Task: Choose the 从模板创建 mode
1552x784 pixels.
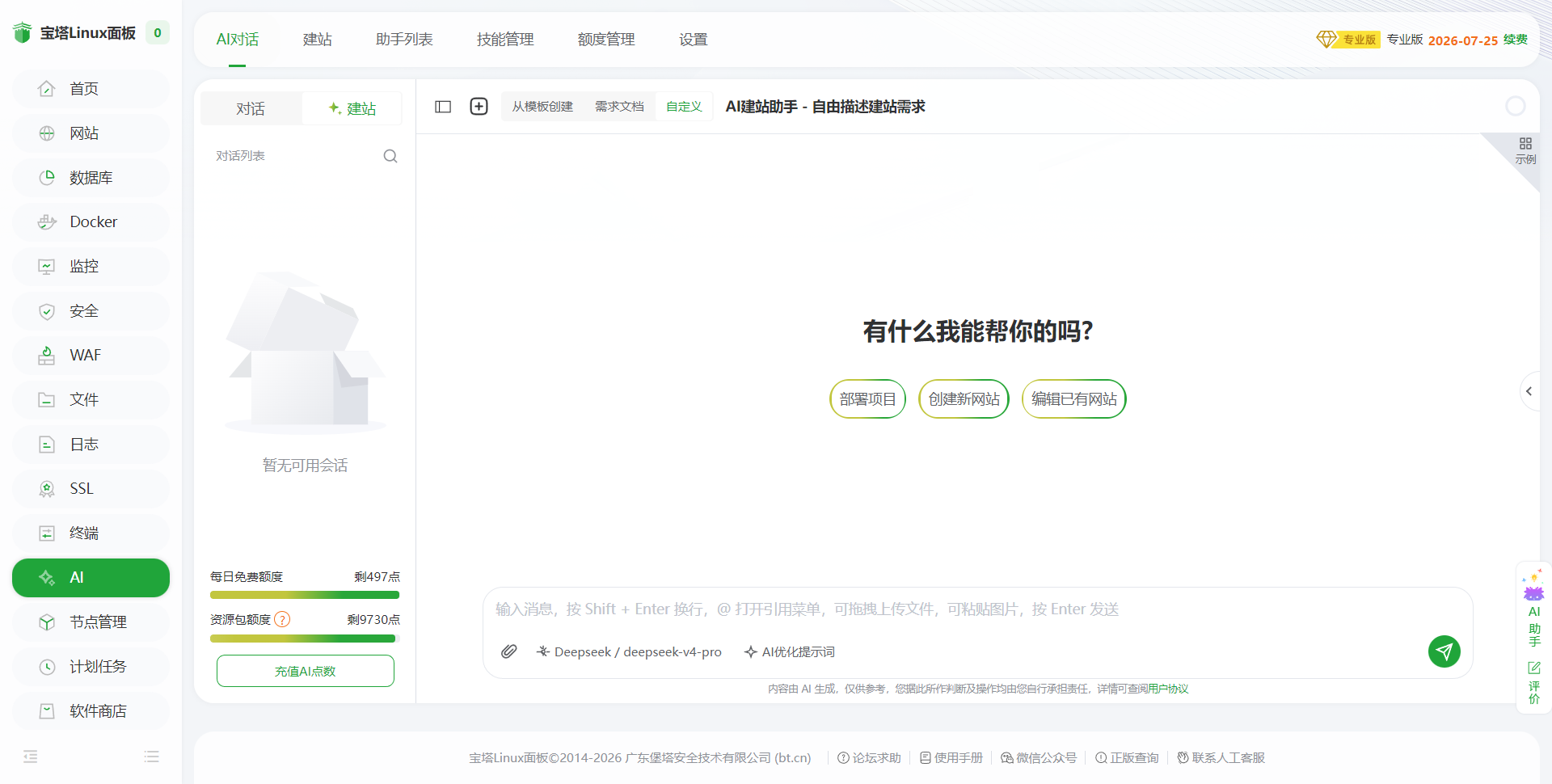Action: (x=542, y=107)
